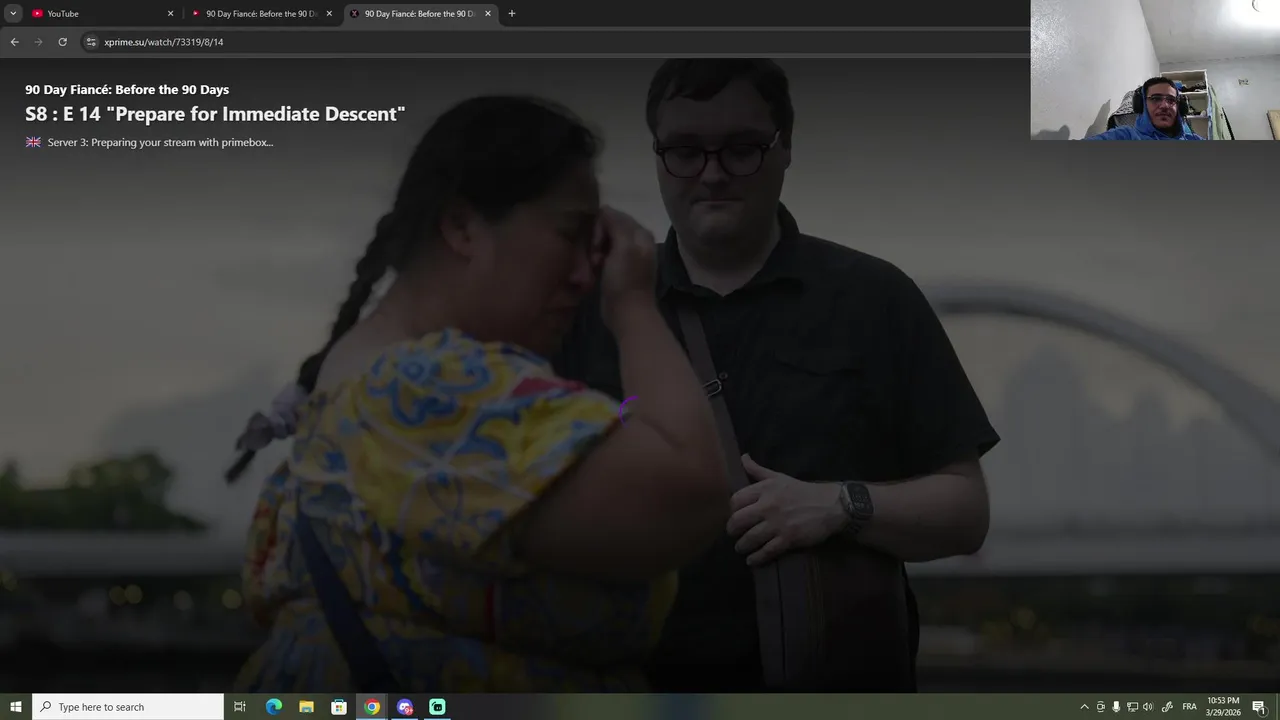Click the Chrome icon in the taskbar
Image resolution: width=1280 pixels, height=720 pixels.
(372, 707)
